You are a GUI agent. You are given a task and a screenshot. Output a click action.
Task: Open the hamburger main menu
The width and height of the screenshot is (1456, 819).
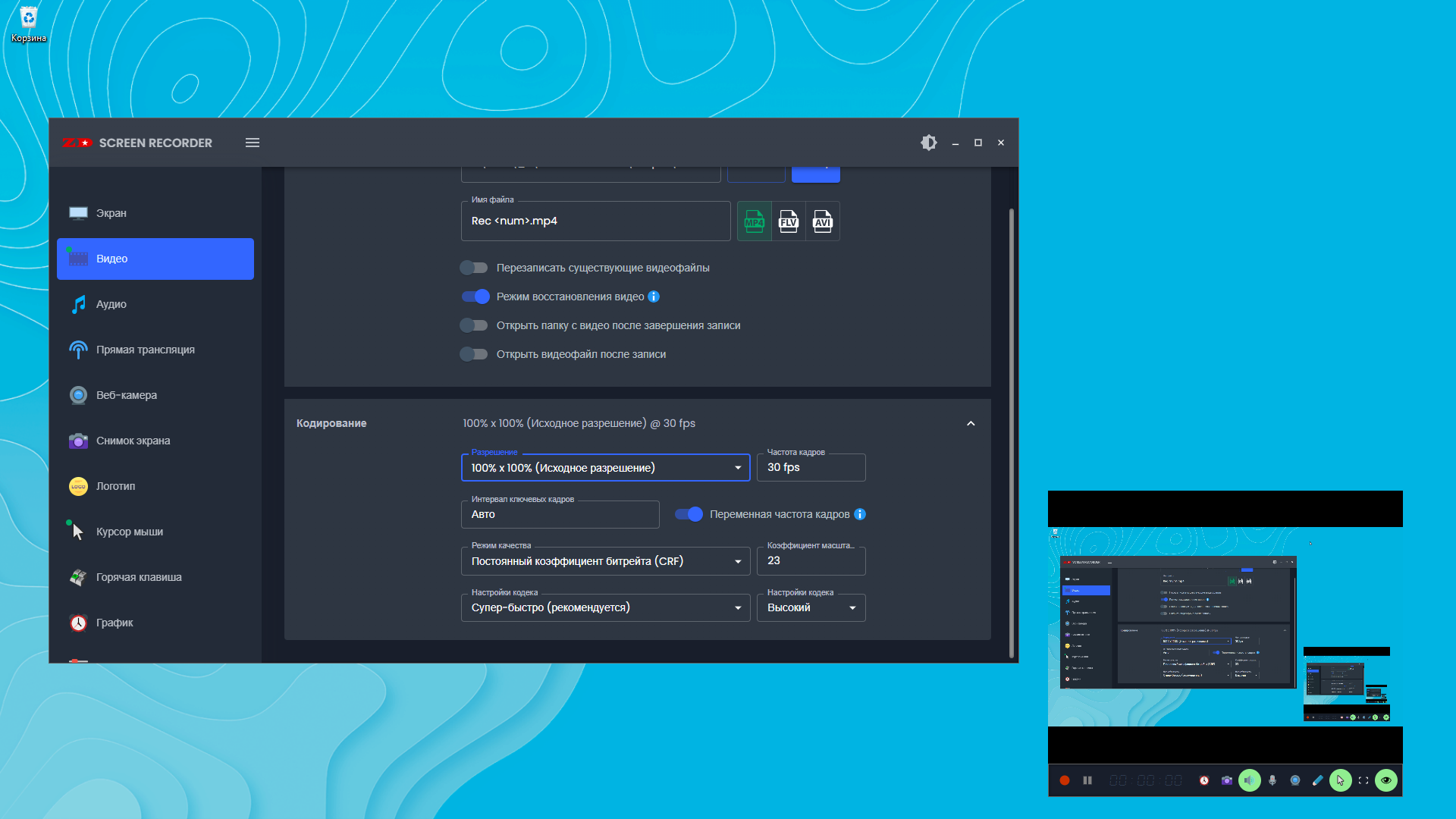click(x=253, y=143)
